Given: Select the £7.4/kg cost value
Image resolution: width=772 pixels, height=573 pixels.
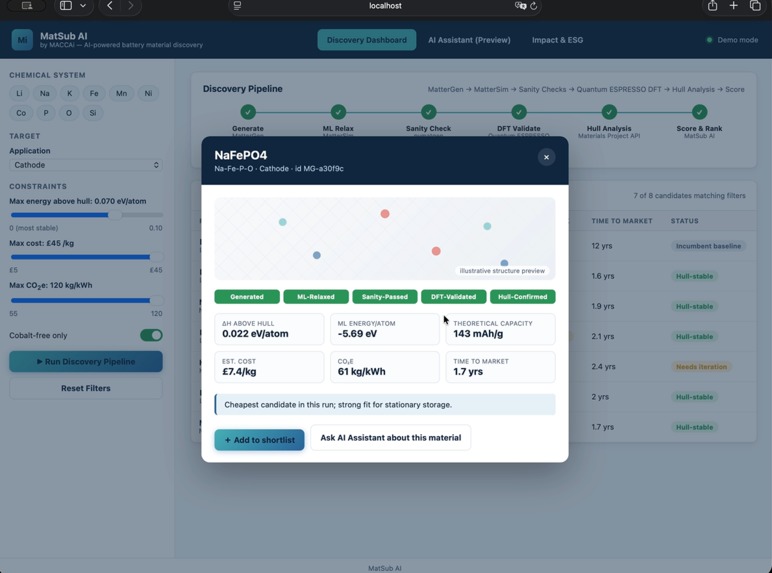Looking at the screenshot, I should coord(239,372).
